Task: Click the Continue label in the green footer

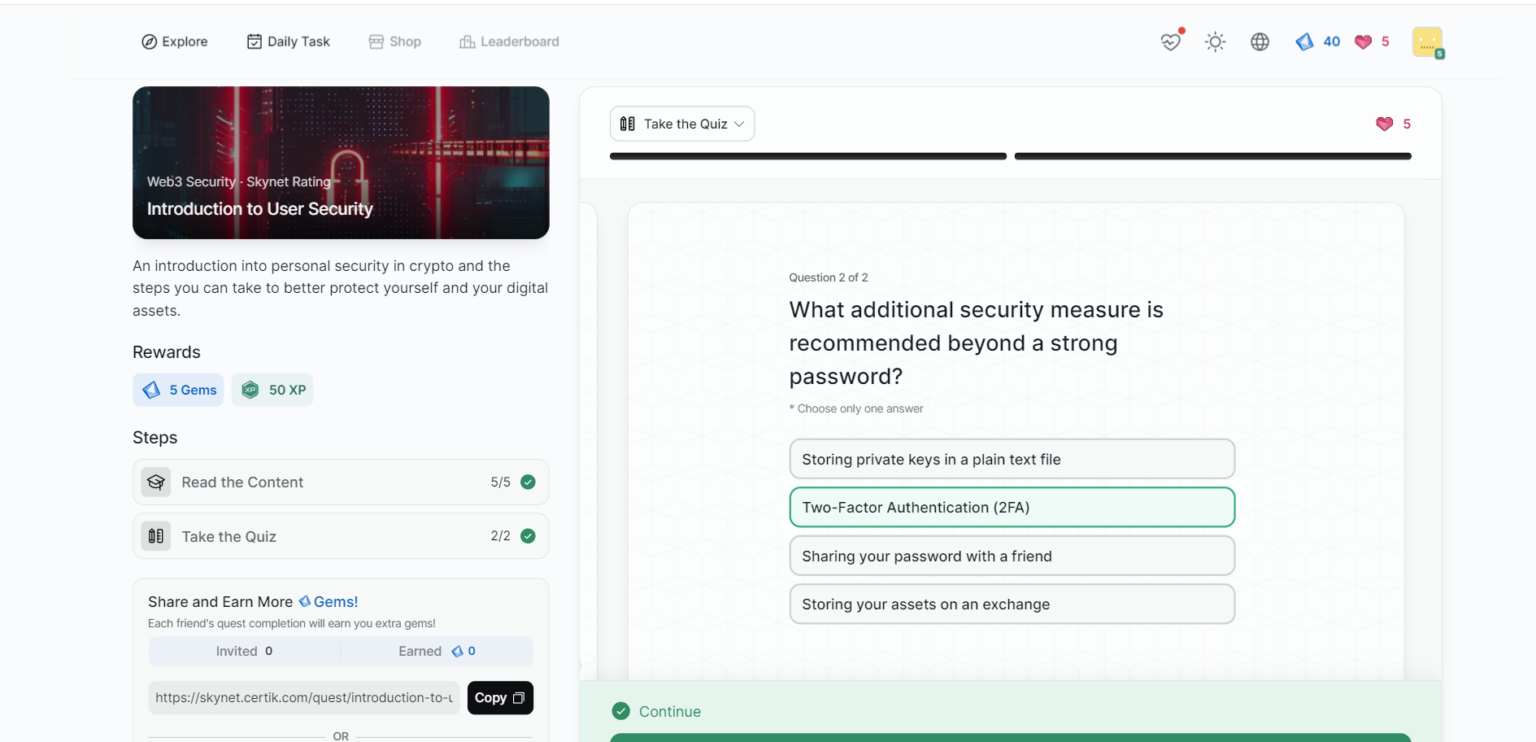Action: pos(670,712)
